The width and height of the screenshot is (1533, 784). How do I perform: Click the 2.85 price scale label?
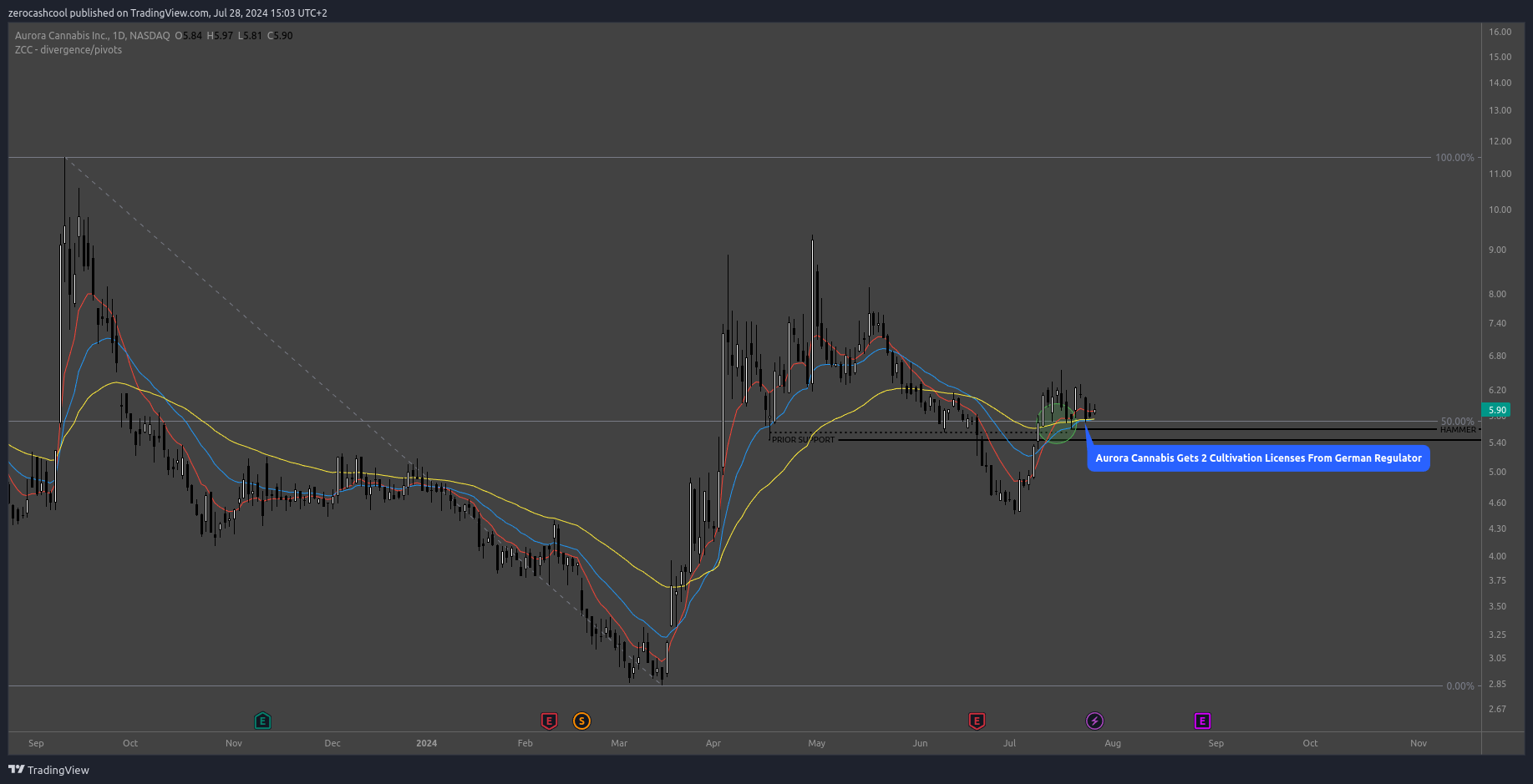click(1497, 684)
